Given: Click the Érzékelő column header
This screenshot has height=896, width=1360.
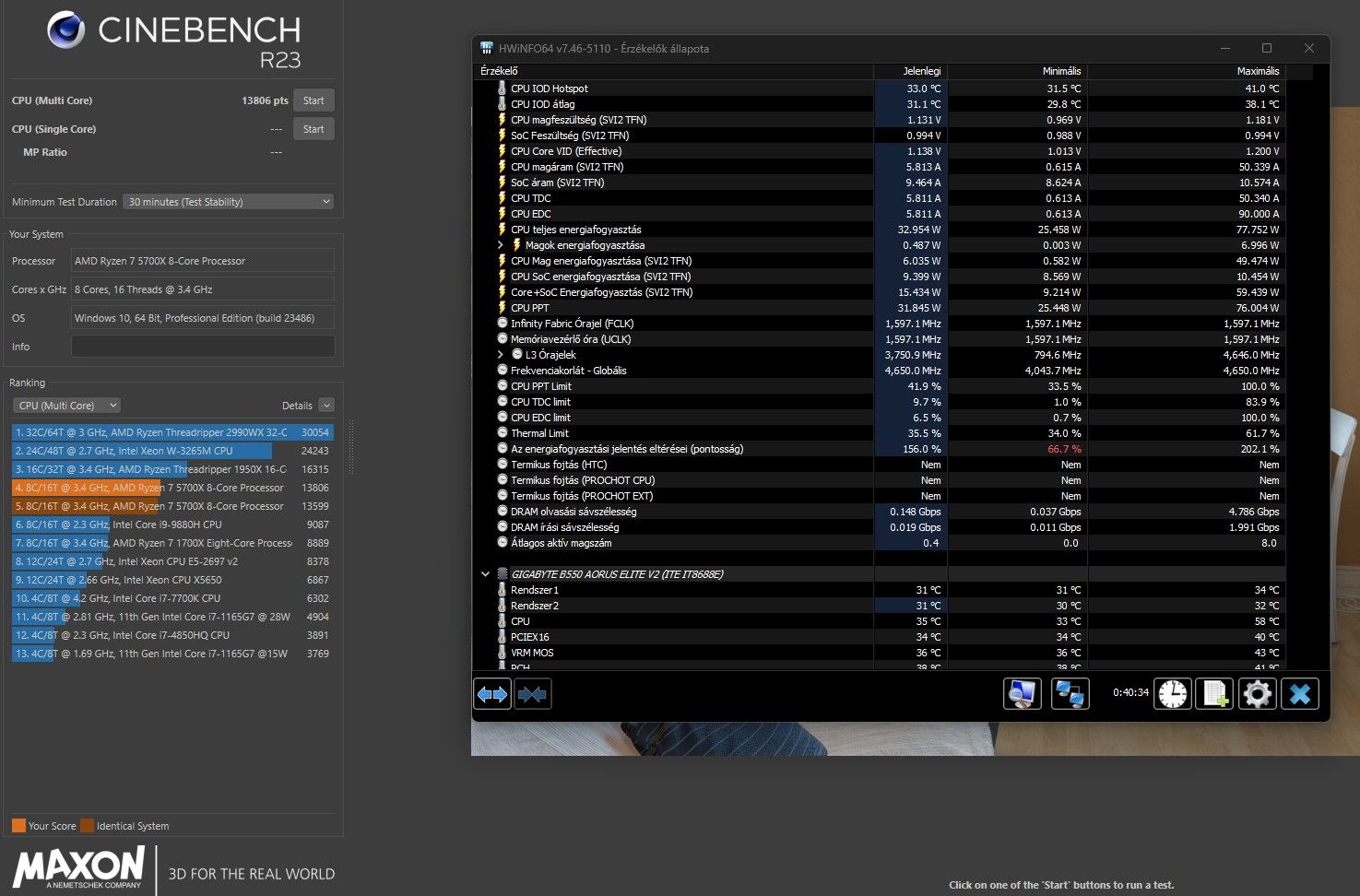Looking at the screenshot, I should pos(673,71).
